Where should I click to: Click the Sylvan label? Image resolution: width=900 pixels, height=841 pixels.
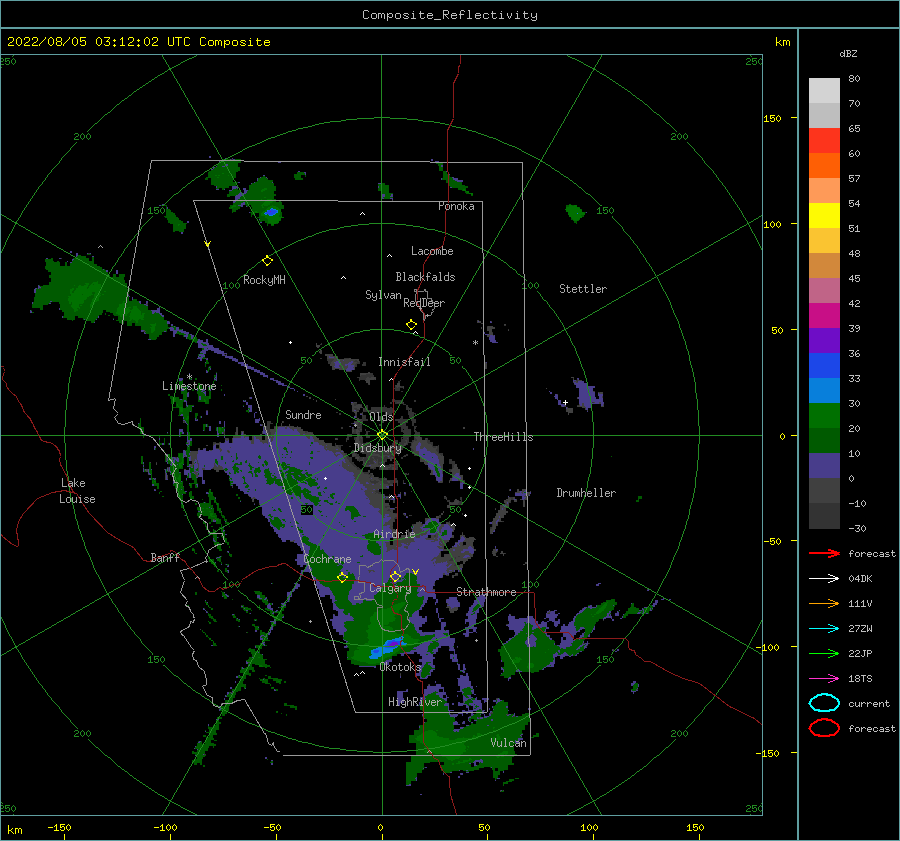383,295
